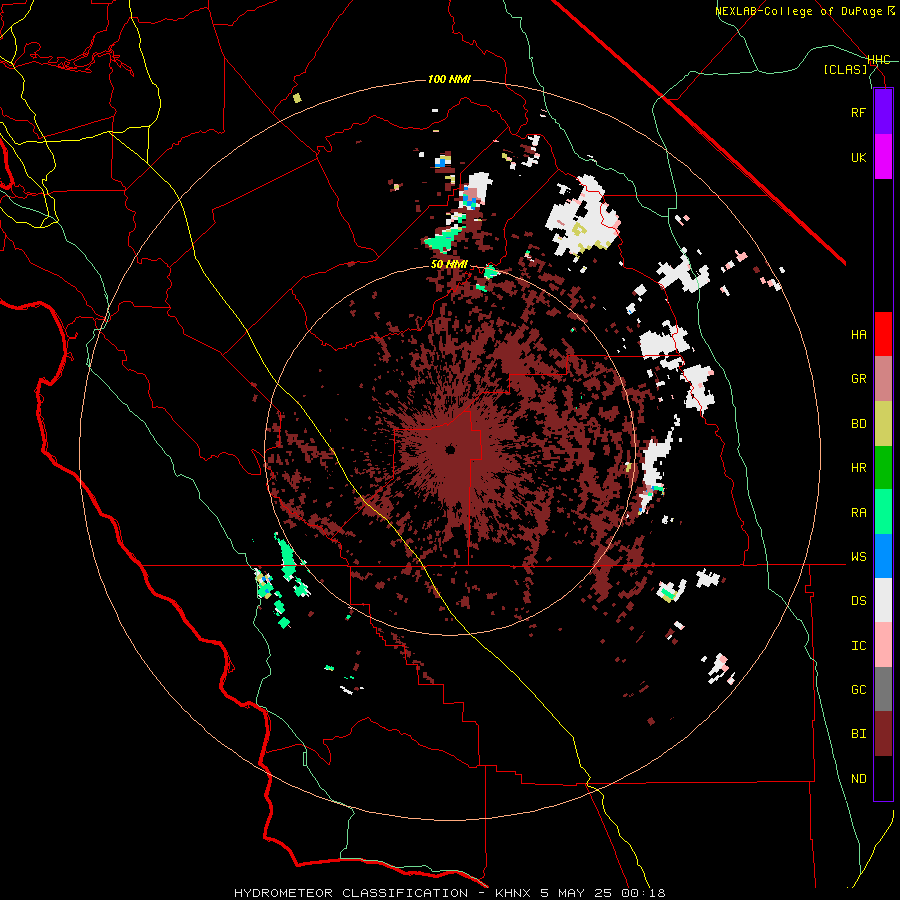Click the "HYDROMETEOR CLASSIFICATION" title text
The width and height of the screenshot is (900, 900).
click(351, 893)
